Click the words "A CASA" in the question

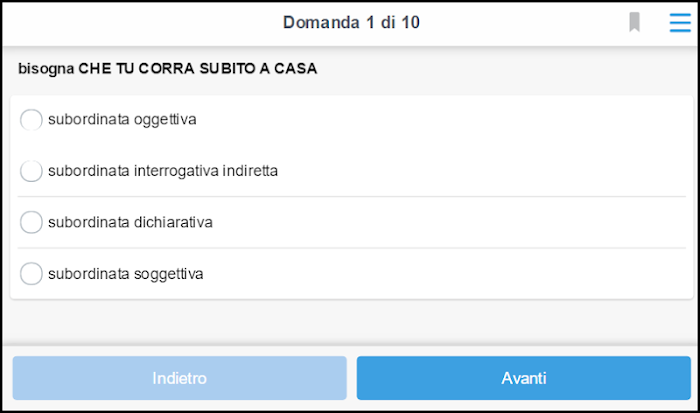288,68
